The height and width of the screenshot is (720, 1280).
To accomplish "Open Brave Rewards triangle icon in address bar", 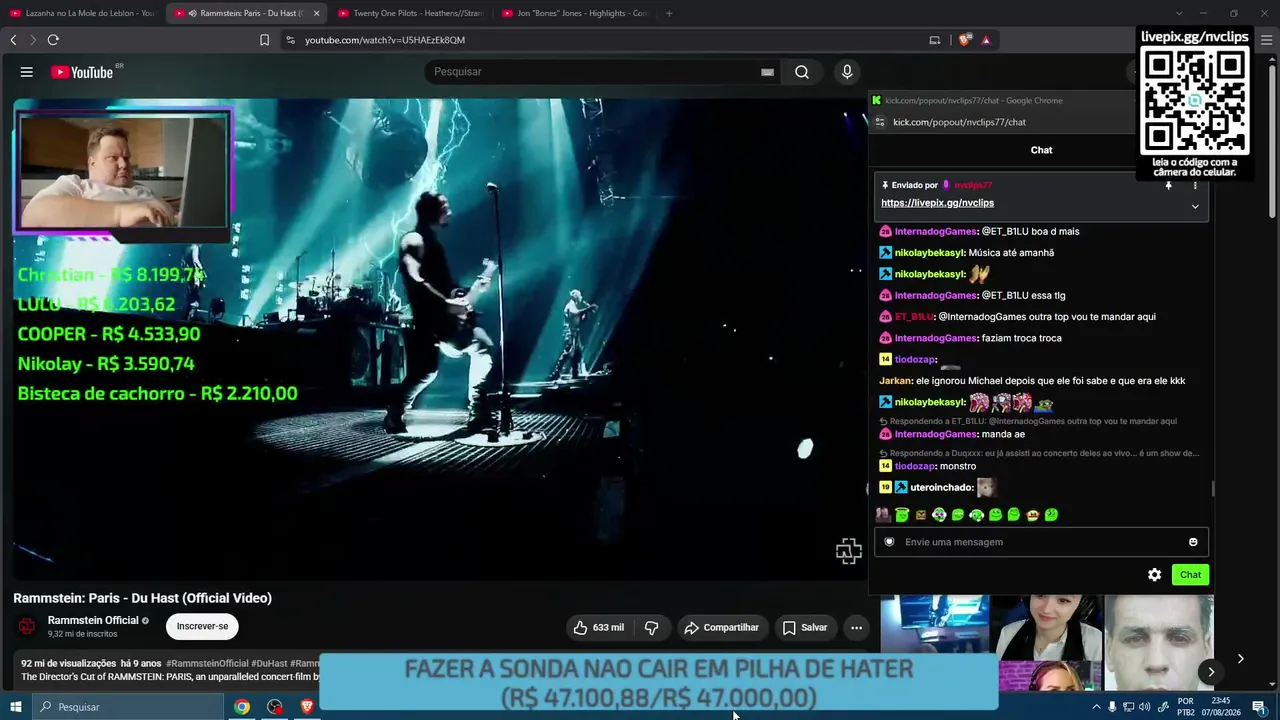I will [x=986, y=40].
